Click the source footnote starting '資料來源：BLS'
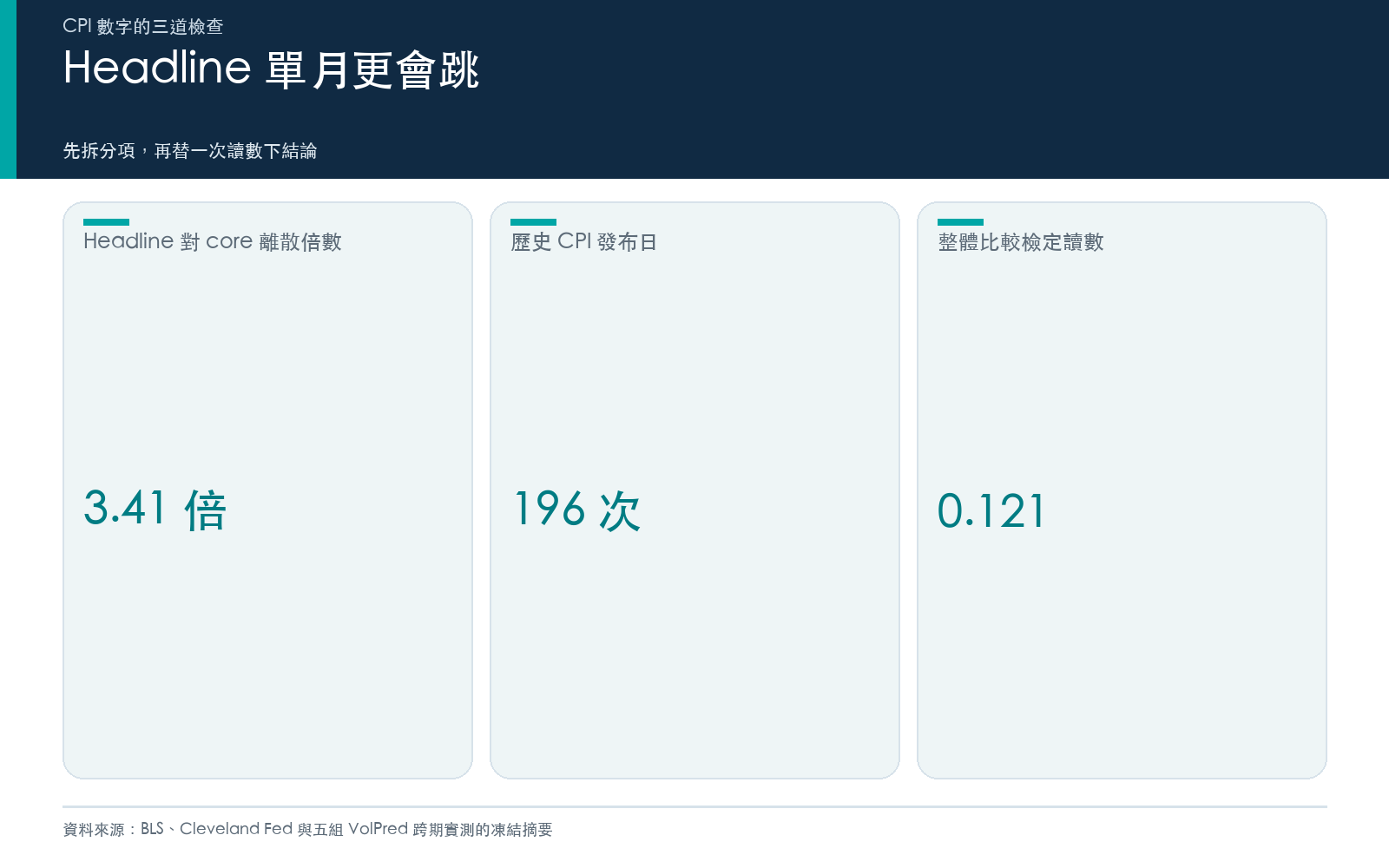 coord(308,829)
